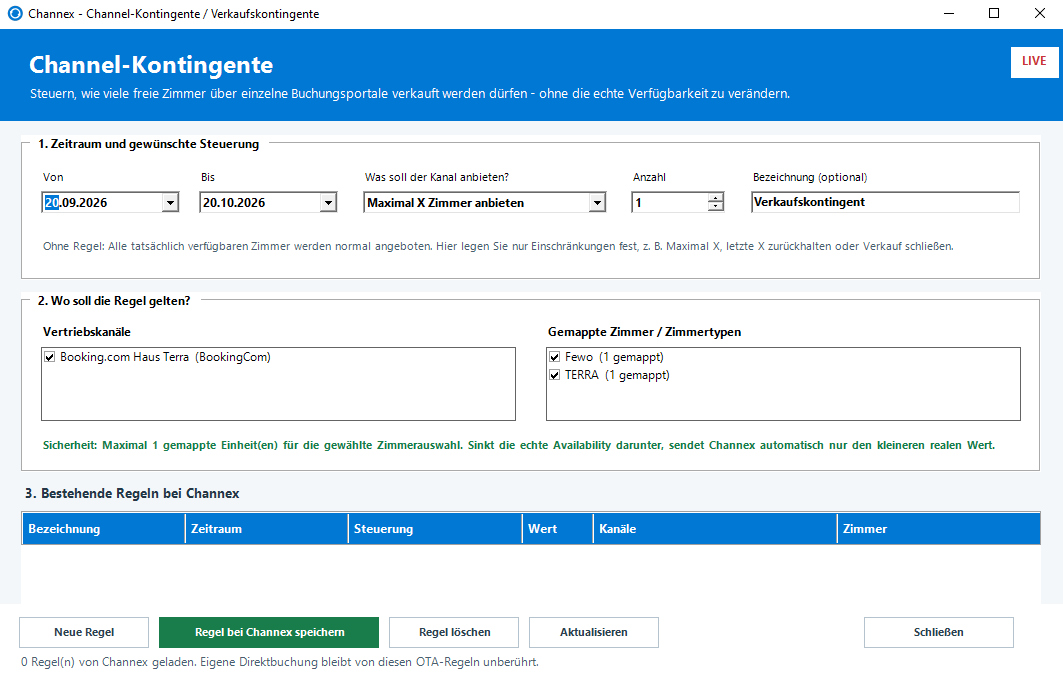
Task: Click the 'Was soll der Kanal anbieten?' label
Action: click(x=437, y=177)
